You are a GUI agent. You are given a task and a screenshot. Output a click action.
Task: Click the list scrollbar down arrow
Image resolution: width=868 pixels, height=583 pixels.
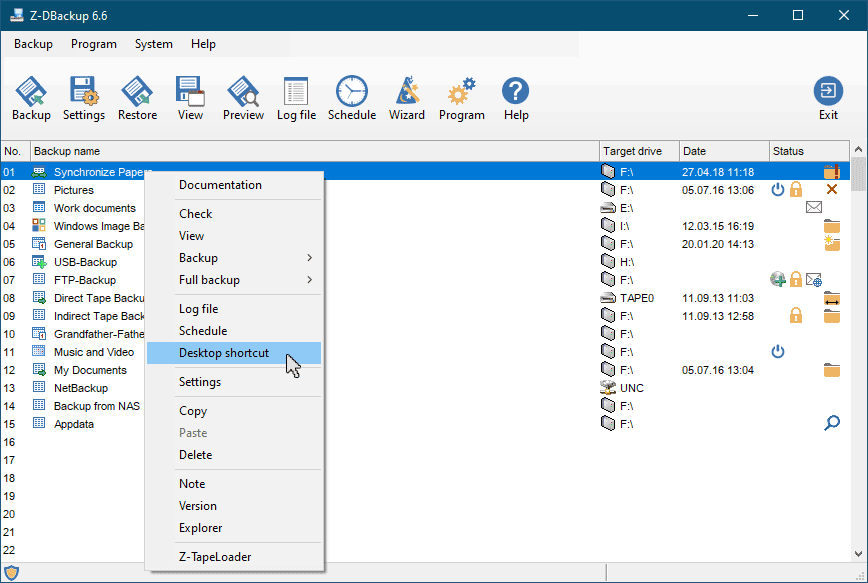pos(858,554)
